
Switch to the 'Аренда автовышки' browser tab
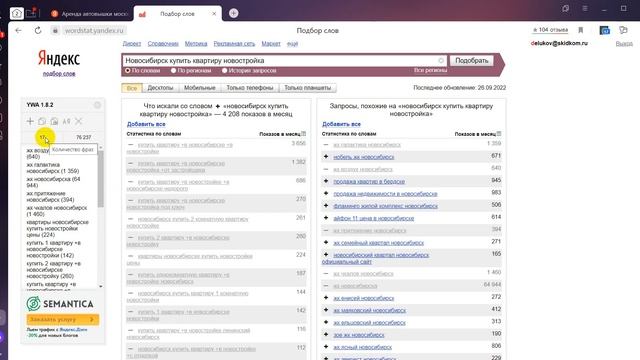pos(90,13)
